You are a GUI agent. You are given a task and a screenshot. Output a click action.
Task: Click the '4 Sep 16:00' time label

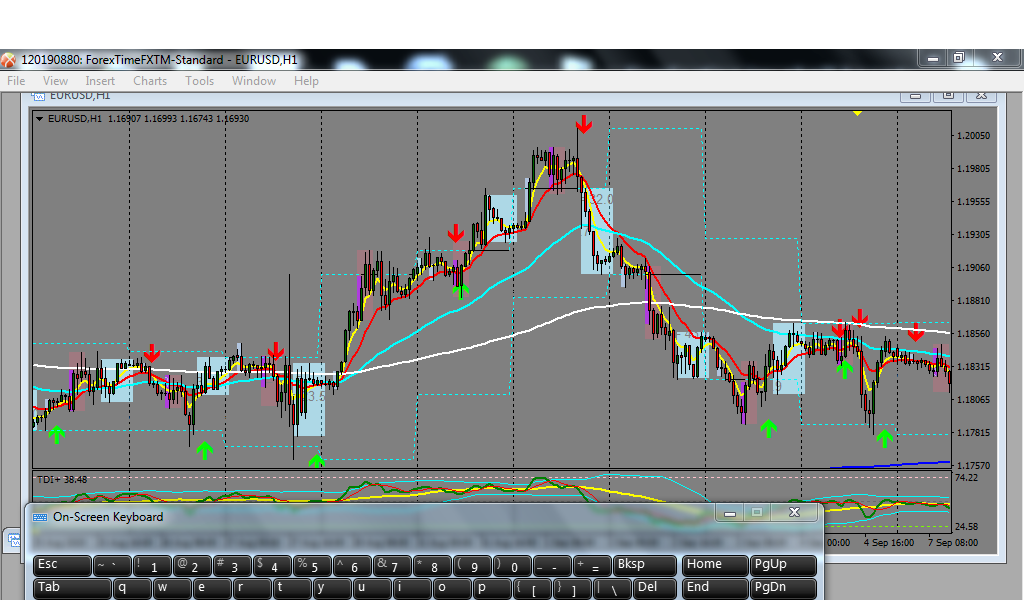click(889, 543)
